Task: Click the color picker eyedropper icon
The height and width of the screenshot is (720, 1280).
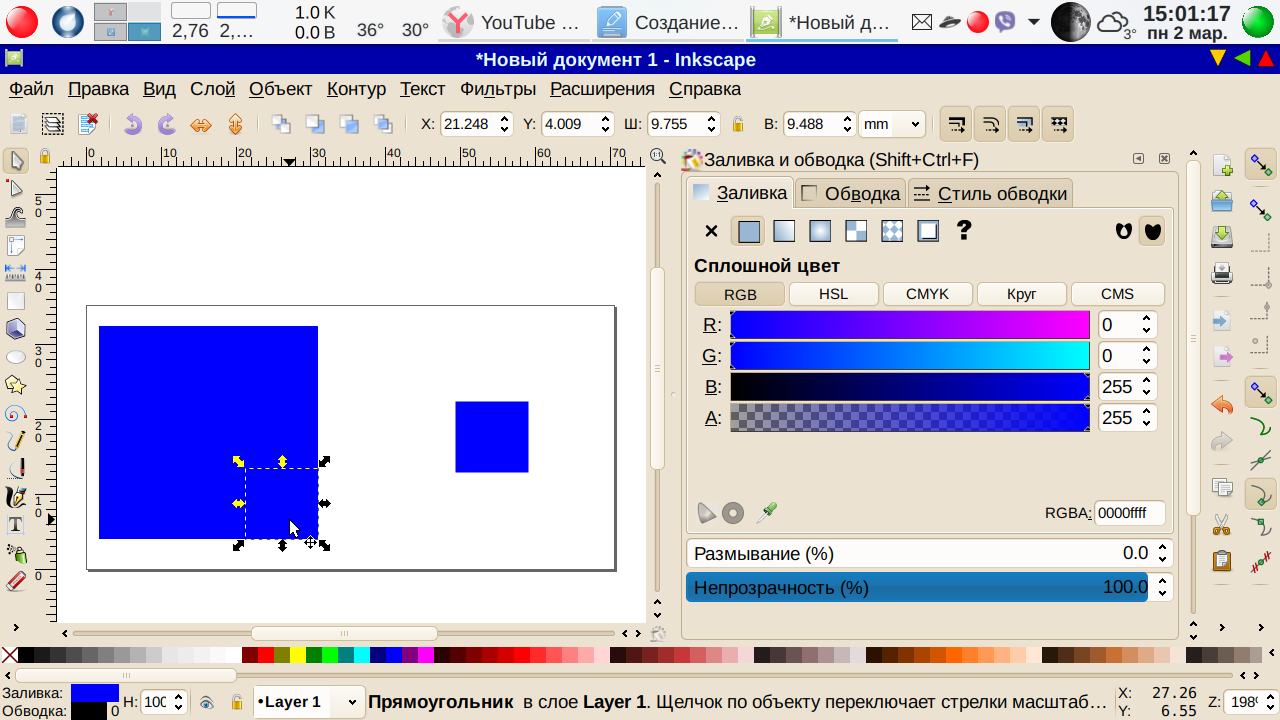Action: pos(766,513)
